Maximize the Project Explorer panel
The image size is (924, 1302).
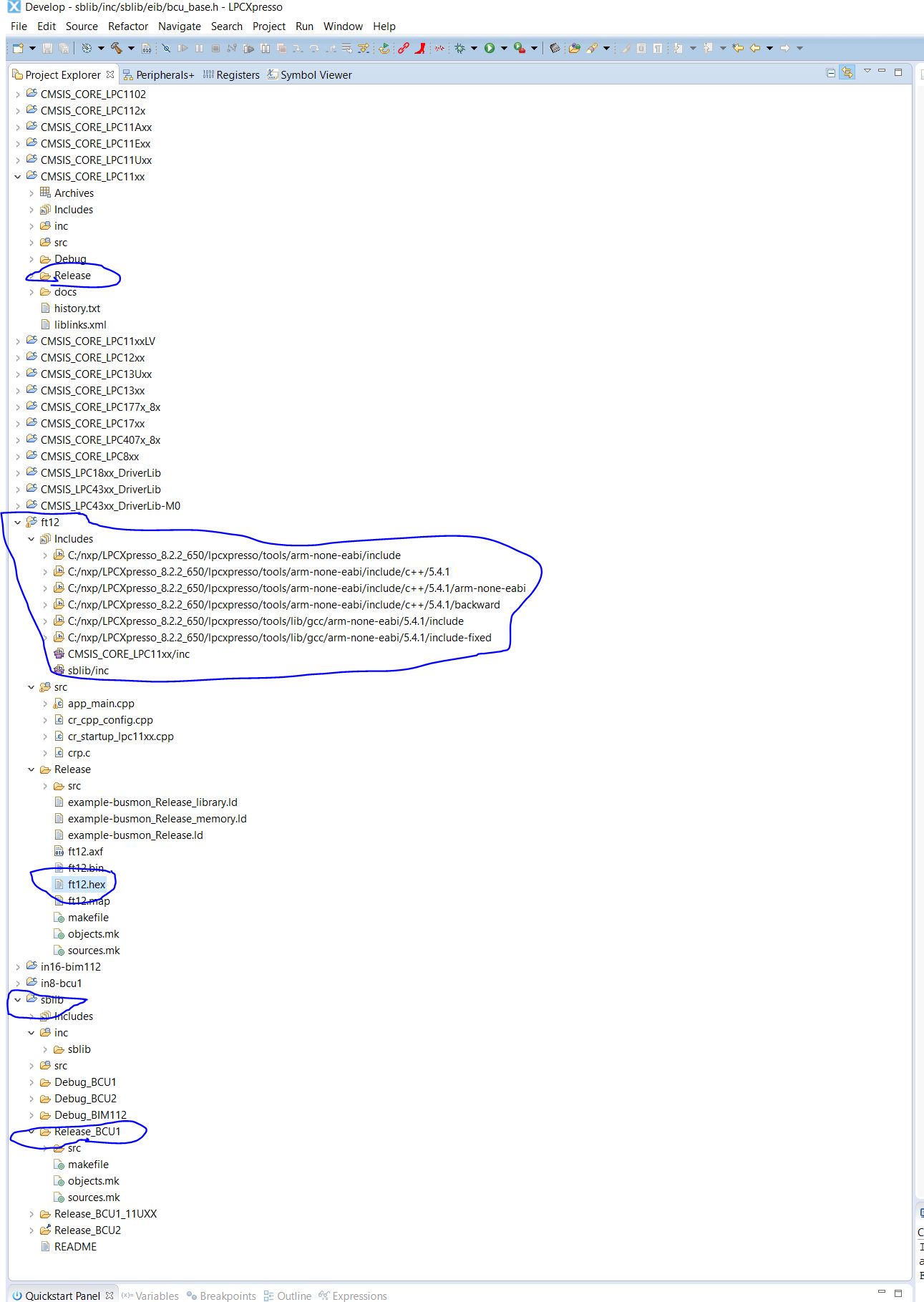(898, 72)
